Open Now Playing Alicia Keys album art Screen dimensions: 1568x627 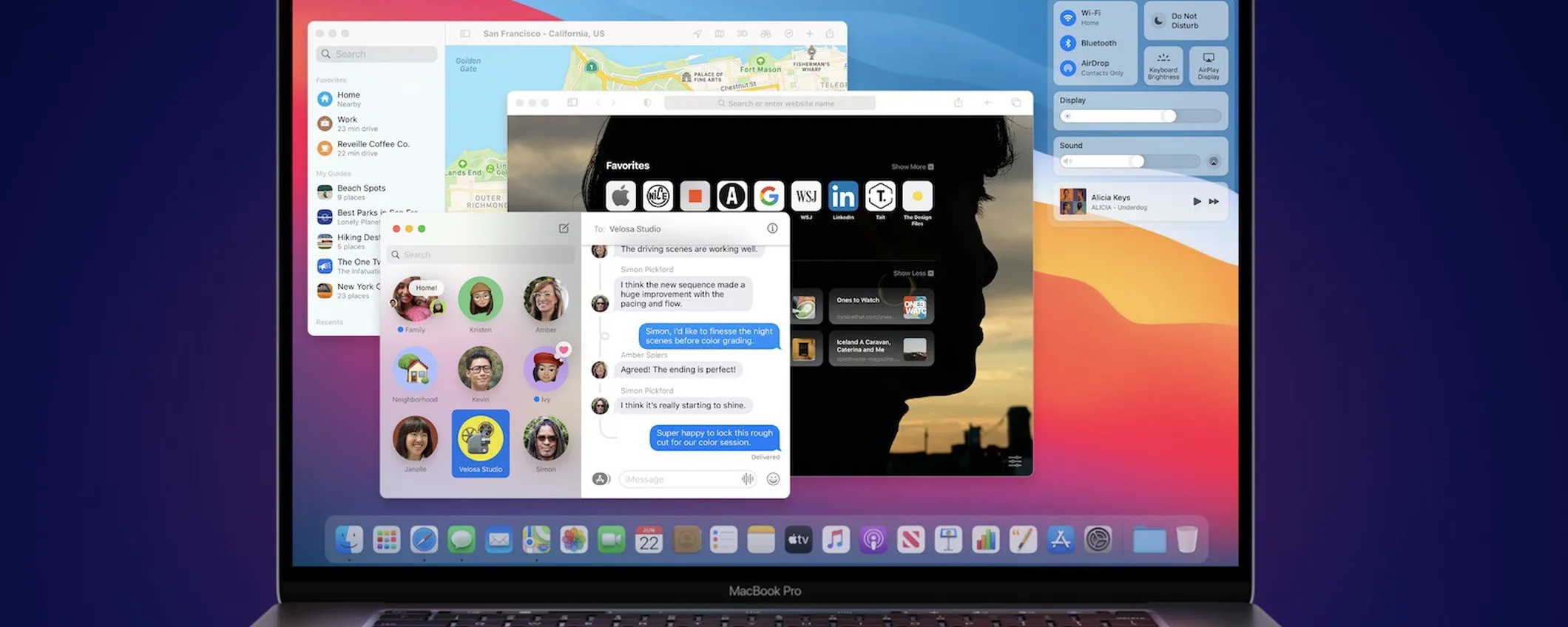click(x=1072, y=201)
